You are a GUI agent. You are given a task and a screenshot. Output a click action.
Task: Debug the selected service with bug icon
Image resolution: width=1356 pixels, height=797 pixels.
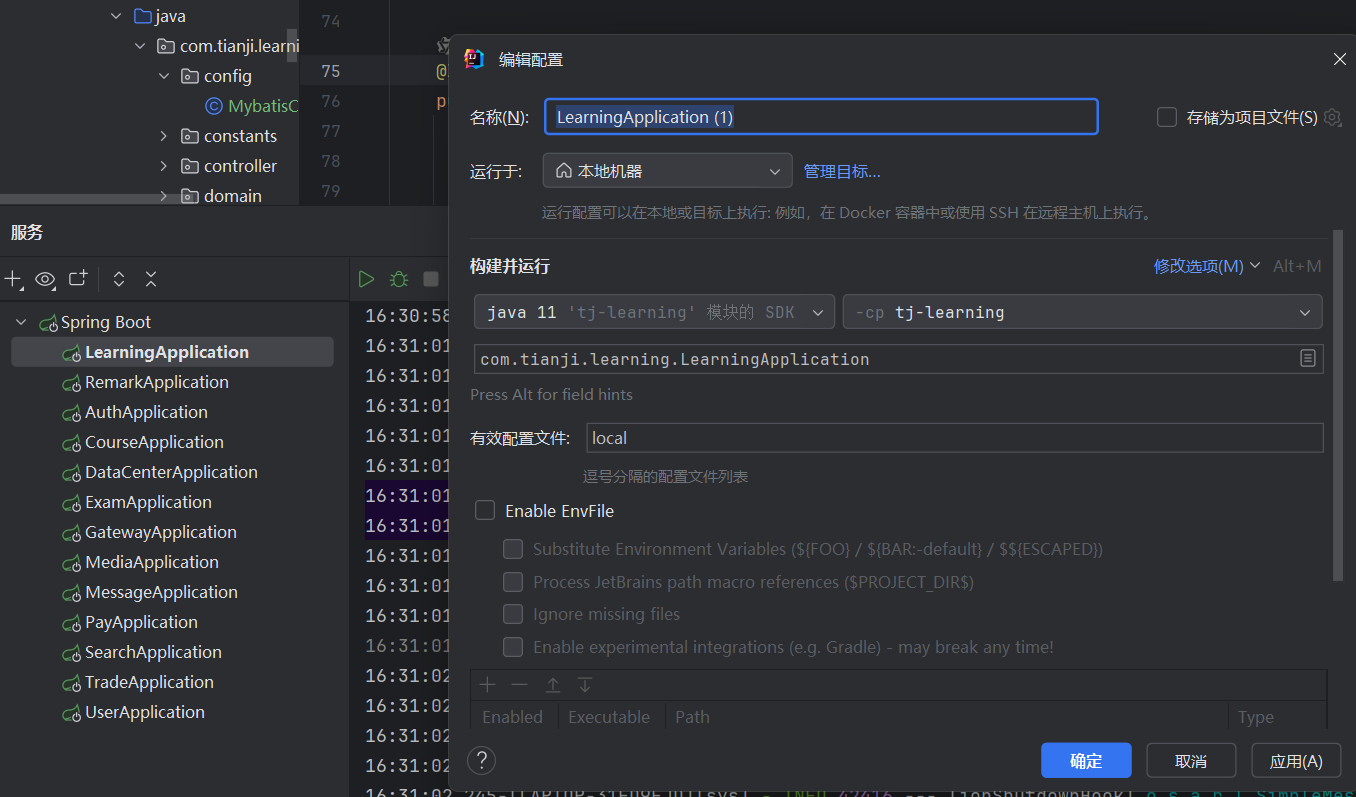pyautogui.click(x=399, y=279)
